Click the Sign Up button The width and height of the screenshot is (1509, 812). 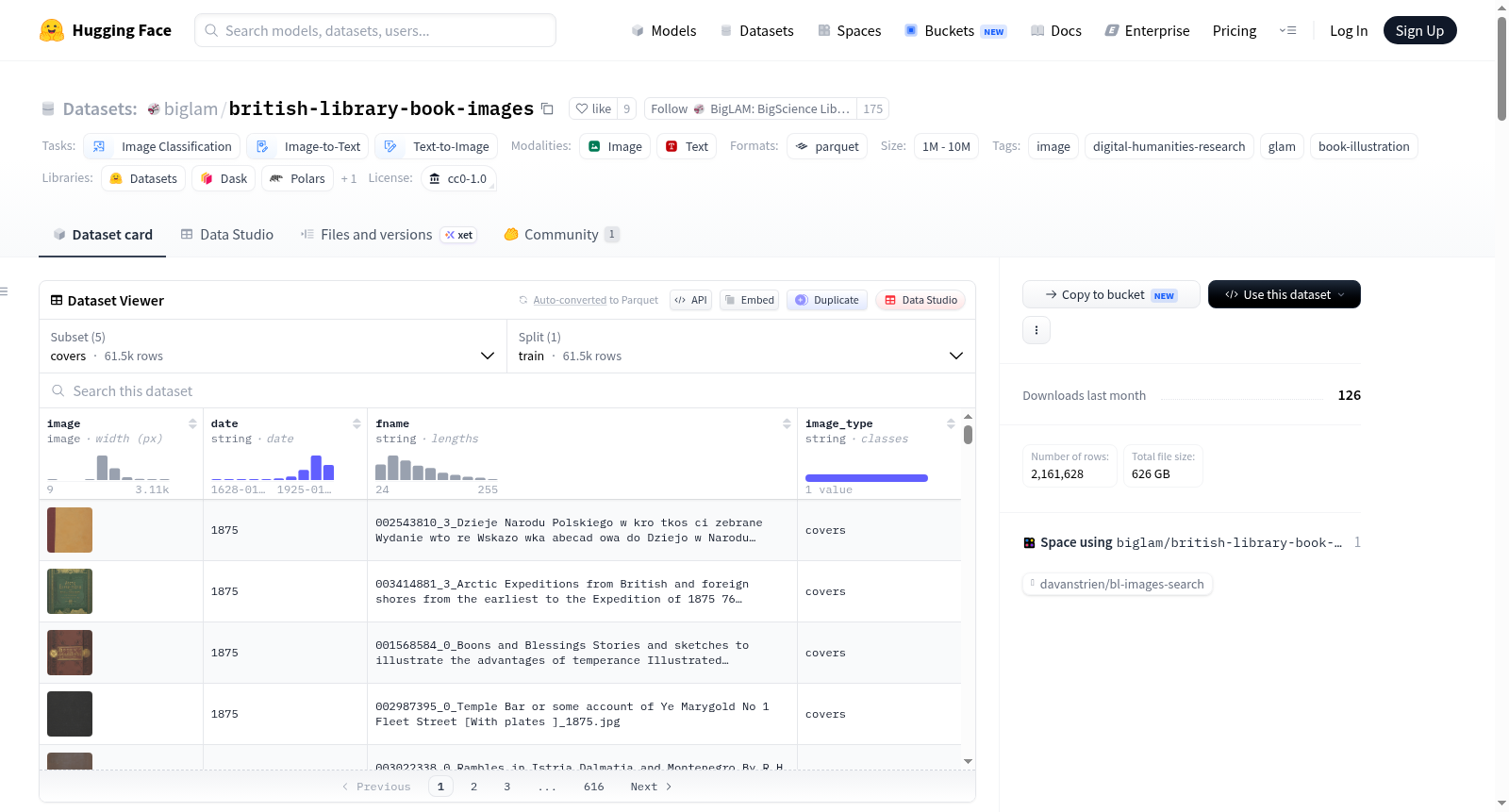pos(1420,31)
